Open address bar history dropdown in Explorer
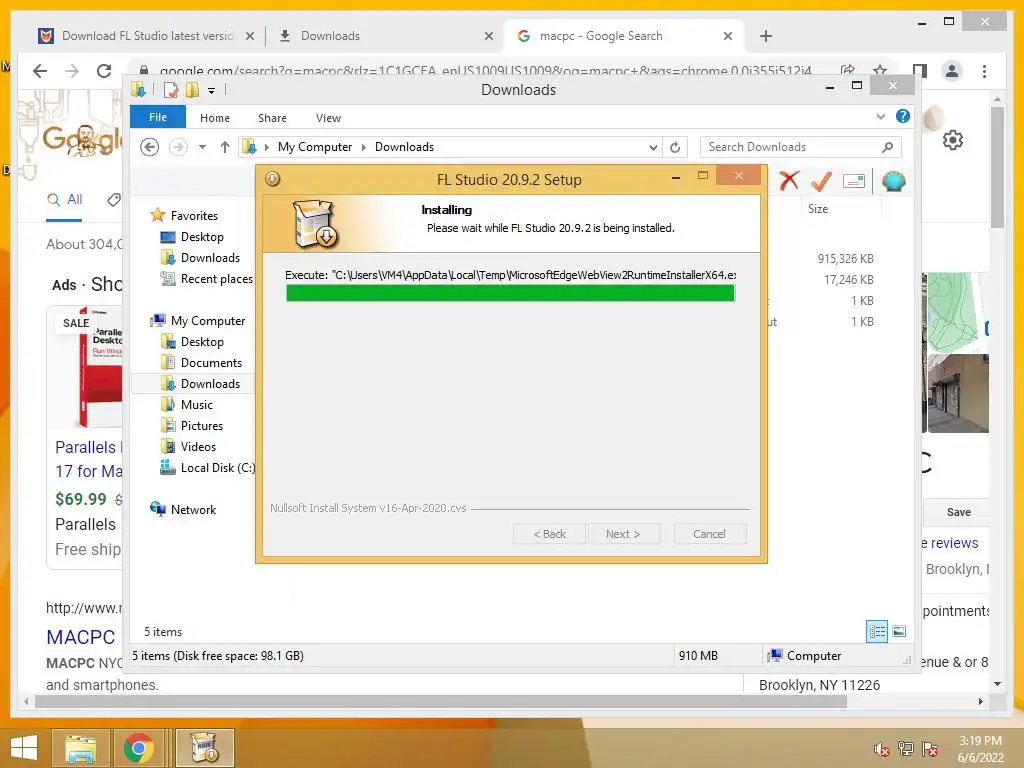1024x768 pixels. pyautogui.click(x=653, y=148)
